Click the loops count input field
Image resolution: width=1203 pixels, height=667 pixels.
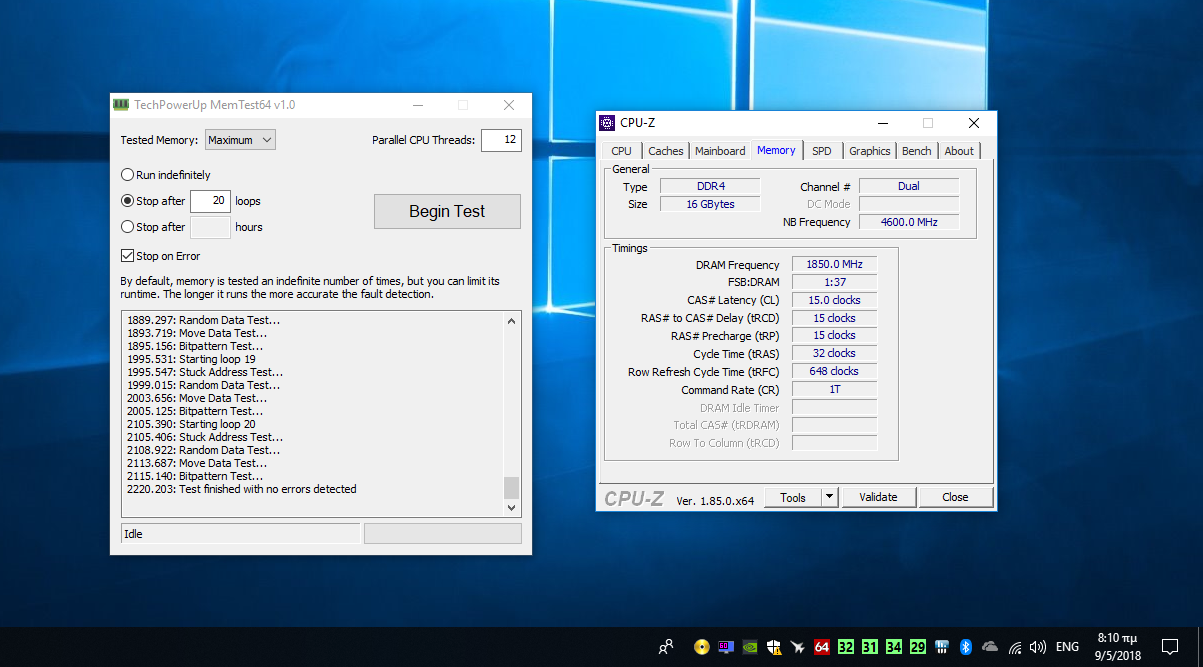tap(210, 201)
